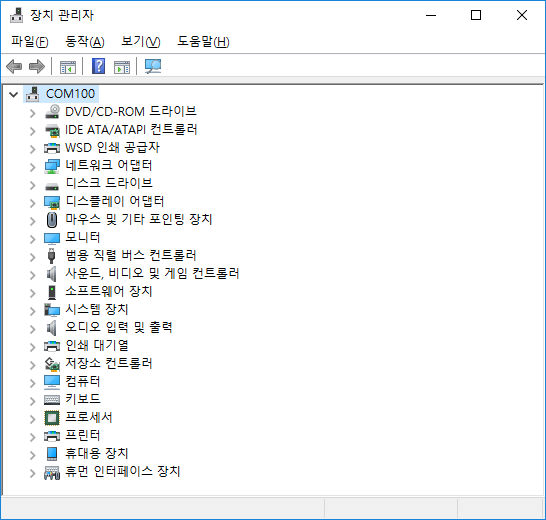Click the show/hide console tree icon
546x520 pixels.
68,67
